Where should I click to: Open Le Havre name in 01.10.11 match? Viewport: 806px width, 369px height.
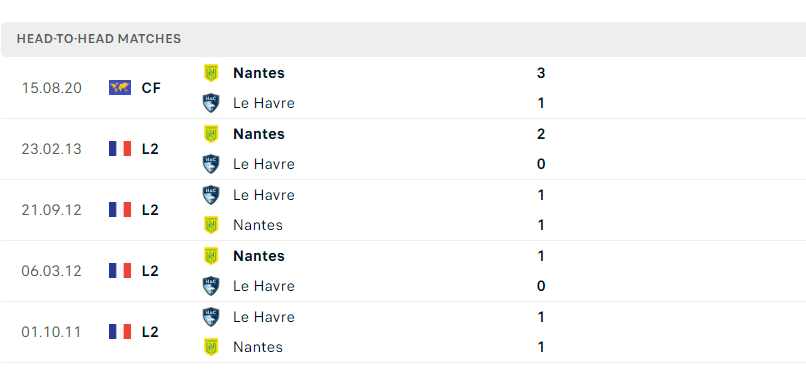(264, 317)
